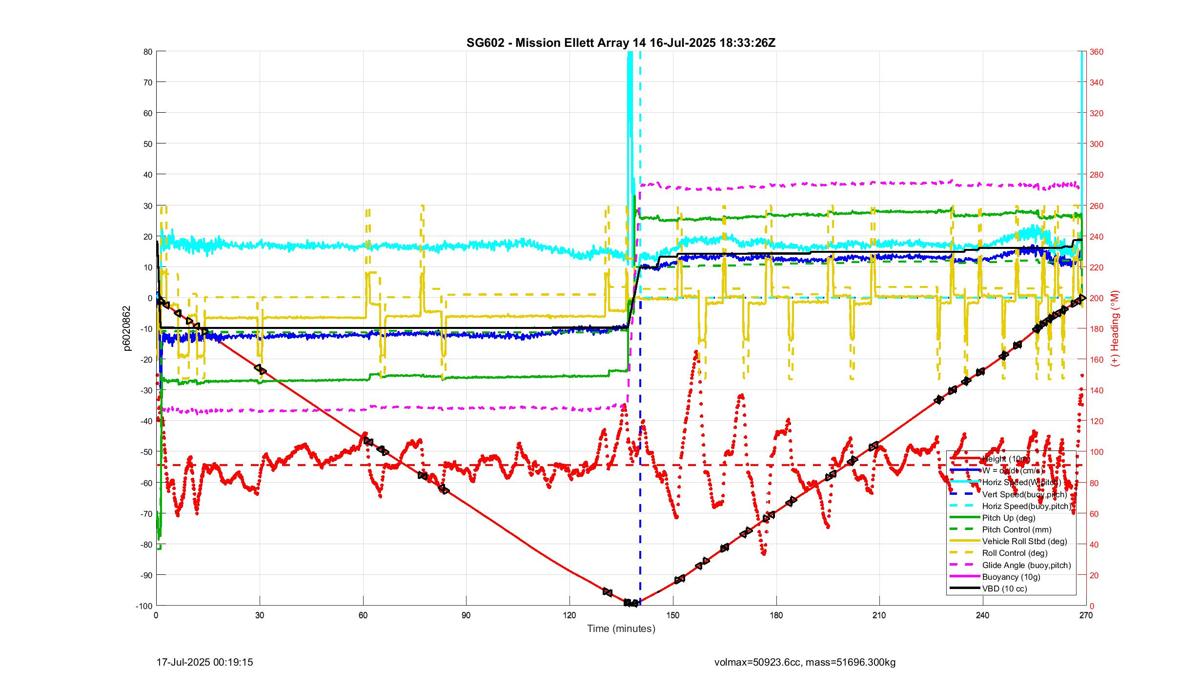Select legend entry "Vert Speed(buoy,pitch)"
Image resolution: width=1200 pixels, height=681 pixels.
click(1025, 494)
